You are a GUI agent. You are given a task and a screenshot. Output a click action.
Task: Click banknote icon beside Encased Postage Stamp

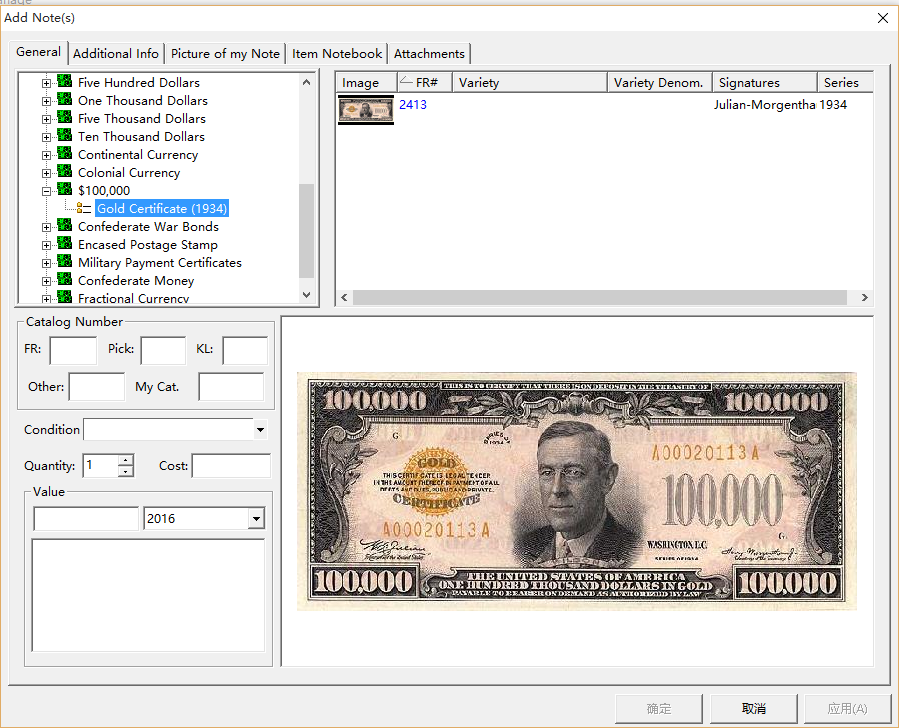[x=63, y=244]
